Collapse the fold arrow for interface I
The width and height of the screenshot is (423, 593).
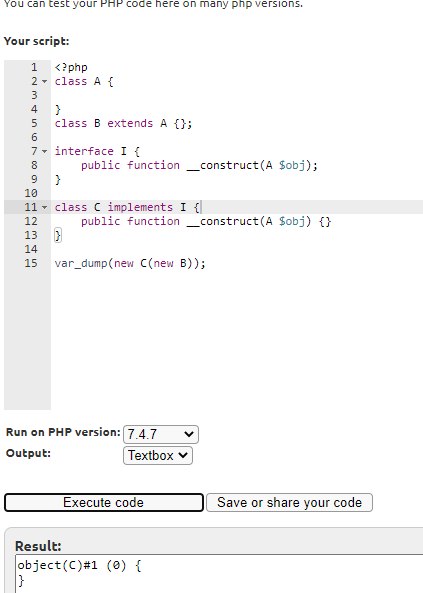click(44, 151)
